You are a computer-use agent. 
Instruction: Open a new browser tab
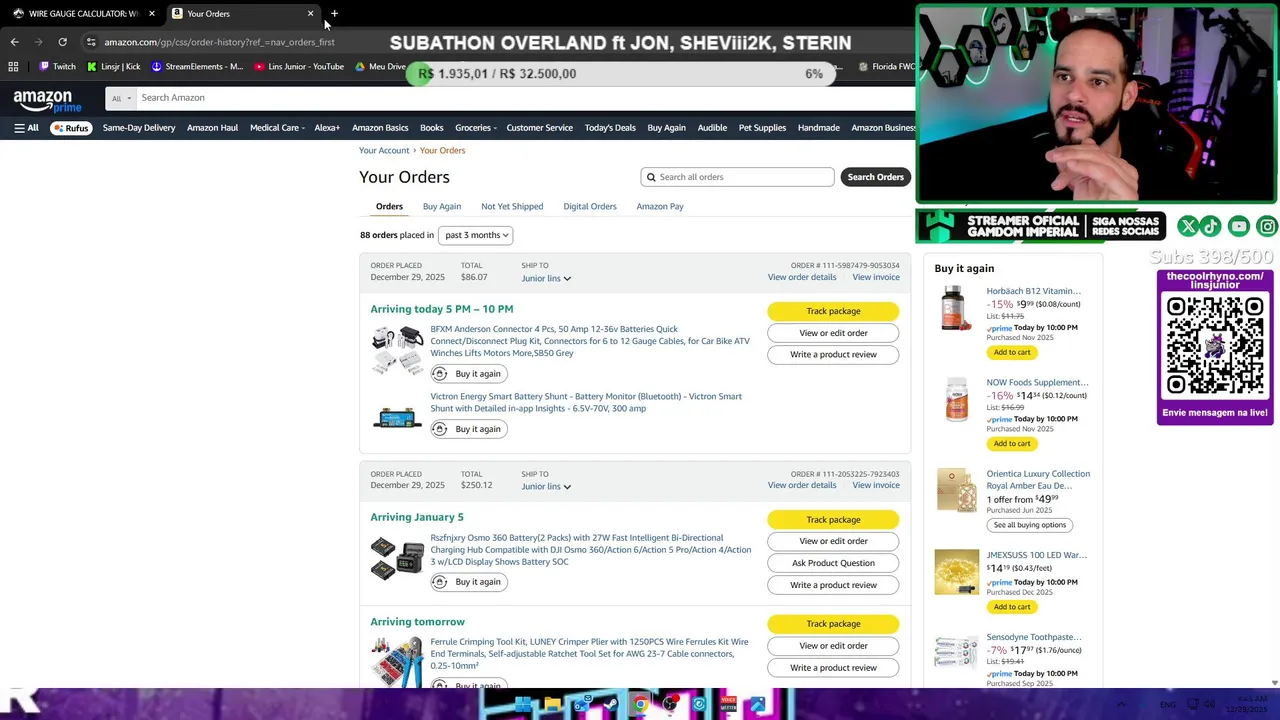[334, 14]
